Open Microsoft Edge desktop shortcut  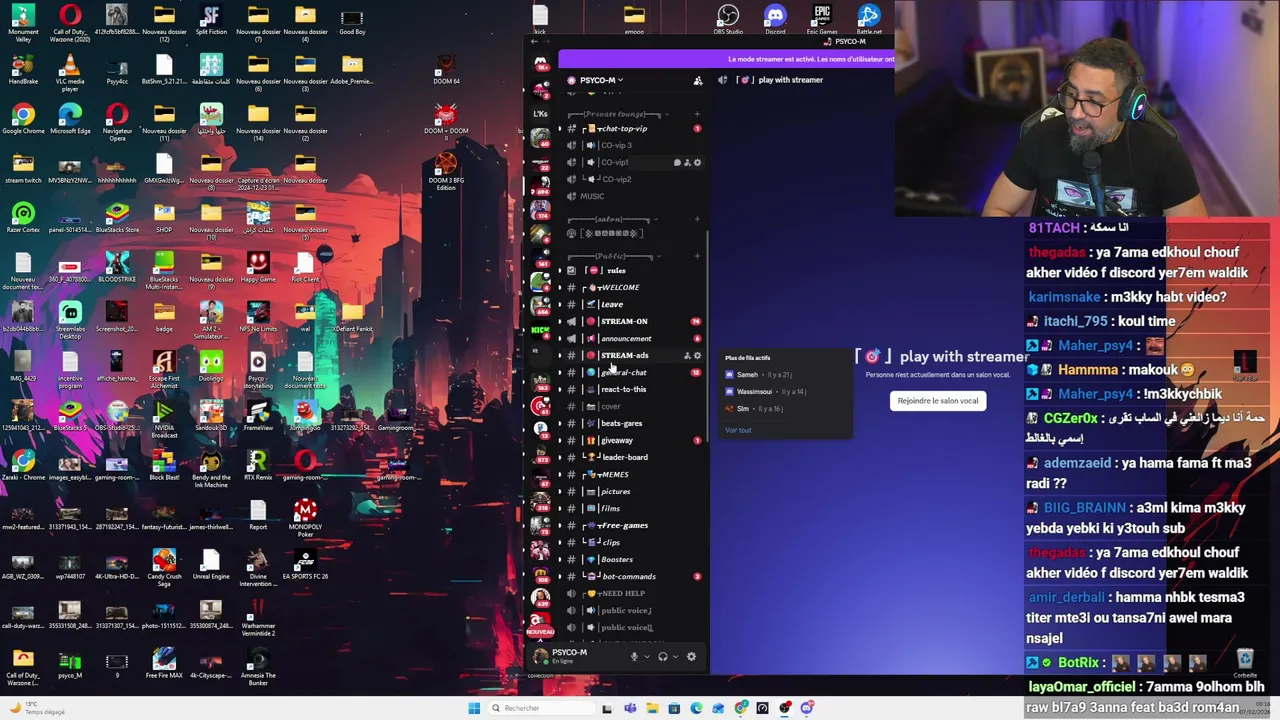point(70,119)
